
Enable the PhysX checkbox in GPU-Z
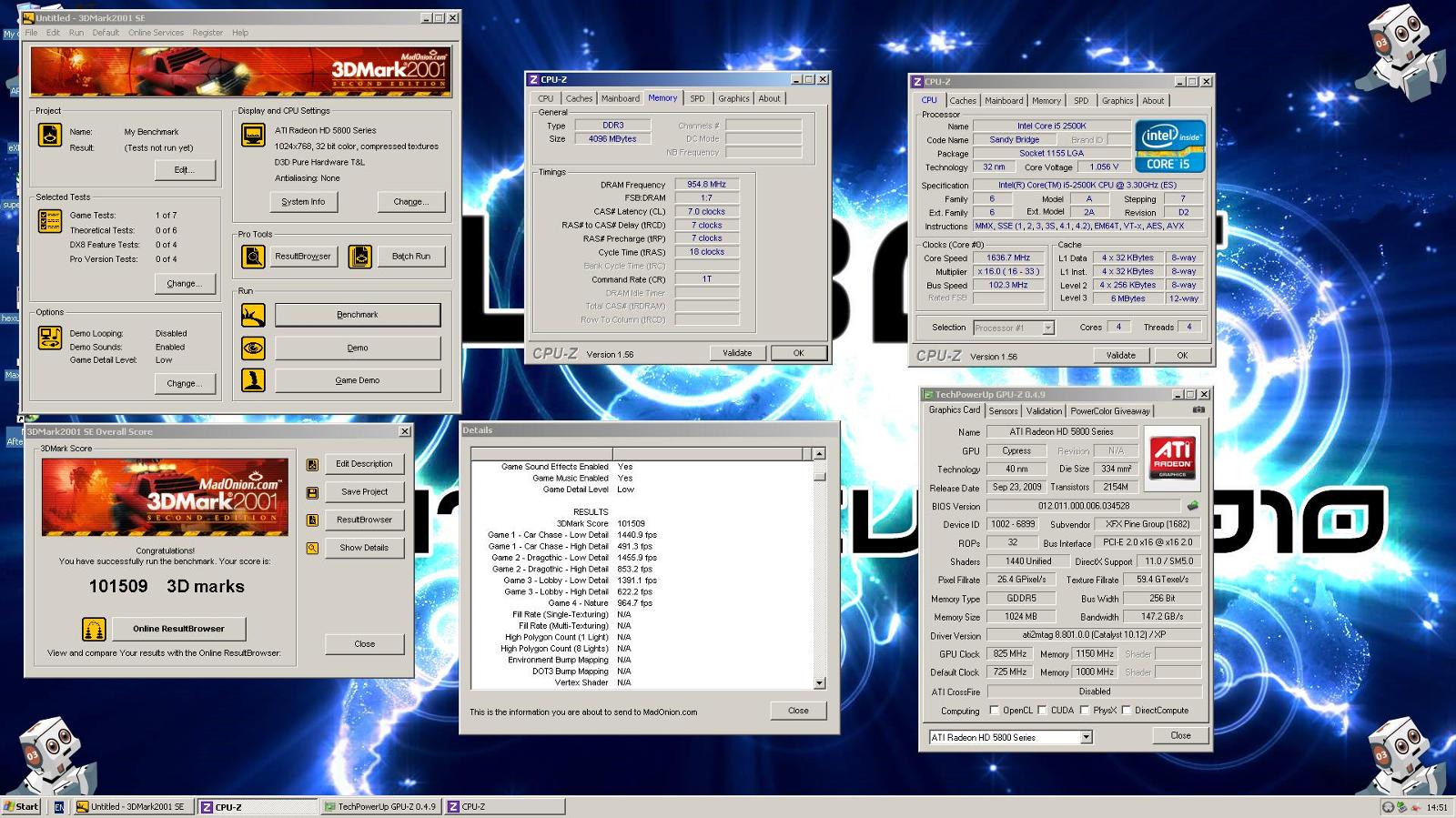[1085, 711]
